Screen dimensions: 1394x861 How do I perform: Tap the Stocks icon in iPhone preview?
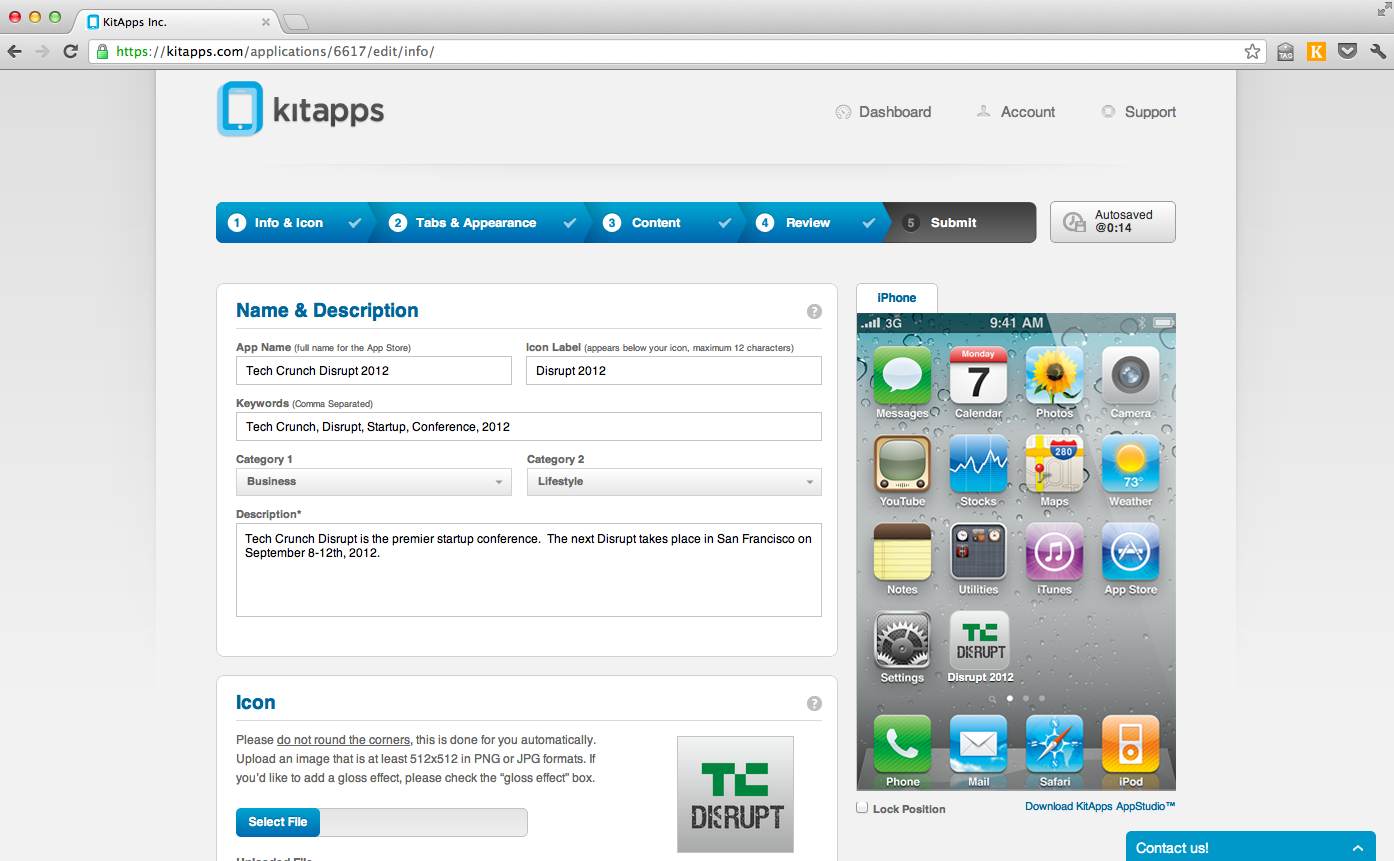(x=978, y=464)
